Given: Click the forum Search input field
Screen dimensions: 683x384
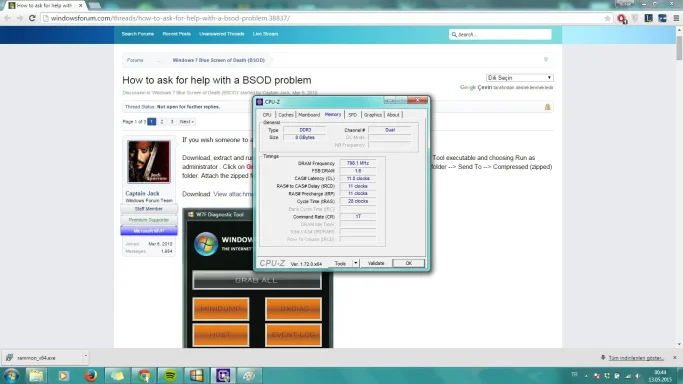Looking at the screenshot, I should point(500,34).
